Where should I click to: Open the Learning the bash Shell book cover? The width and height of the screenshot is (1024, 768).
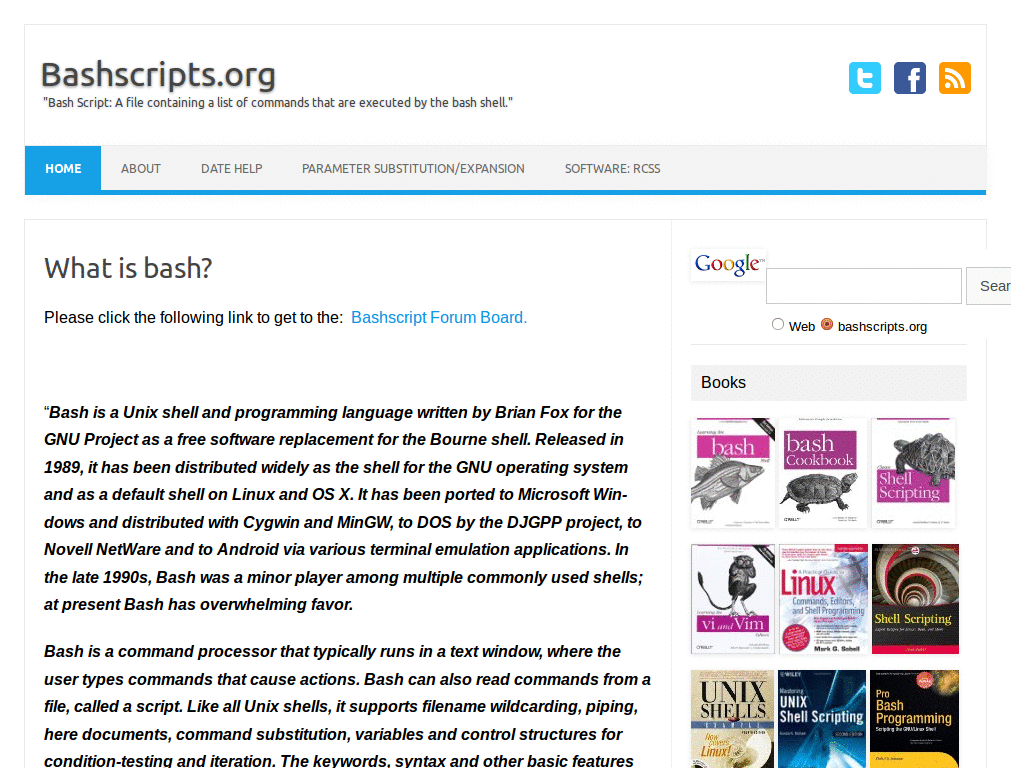(x=733, y=473)
